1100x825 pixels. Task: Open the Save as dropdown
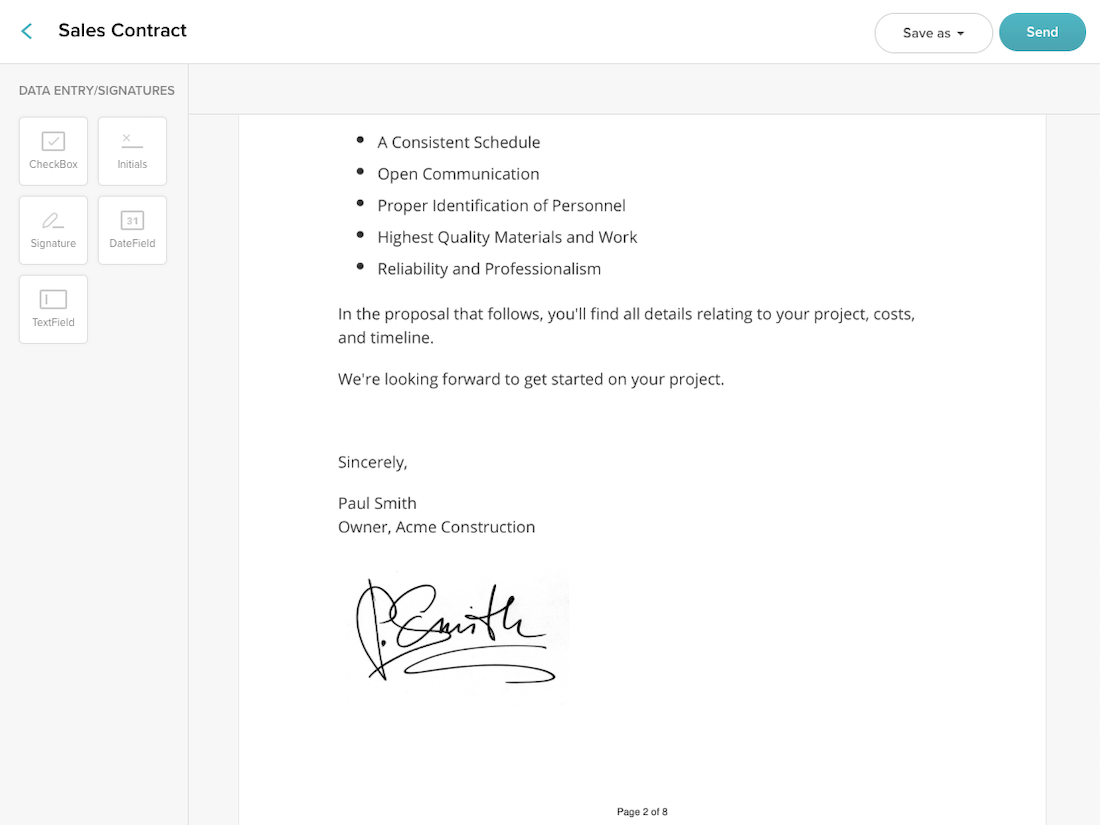pyautogui.click(x=933, y=33)
